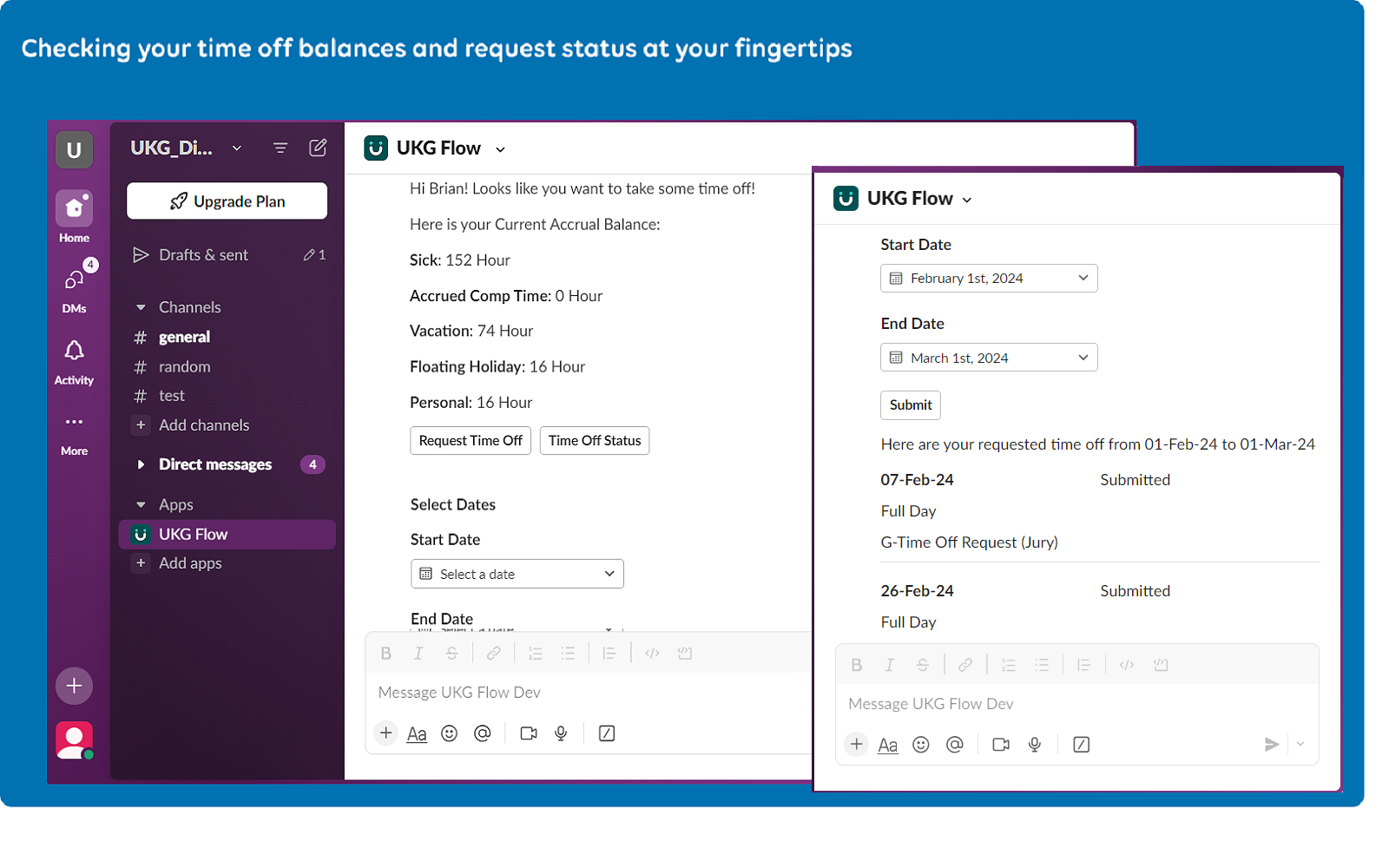Open emoji picker in left composer
Image resolution: width=1389 pixels, height=868 pixels.
pyautogui.click(x=449, y=733)
